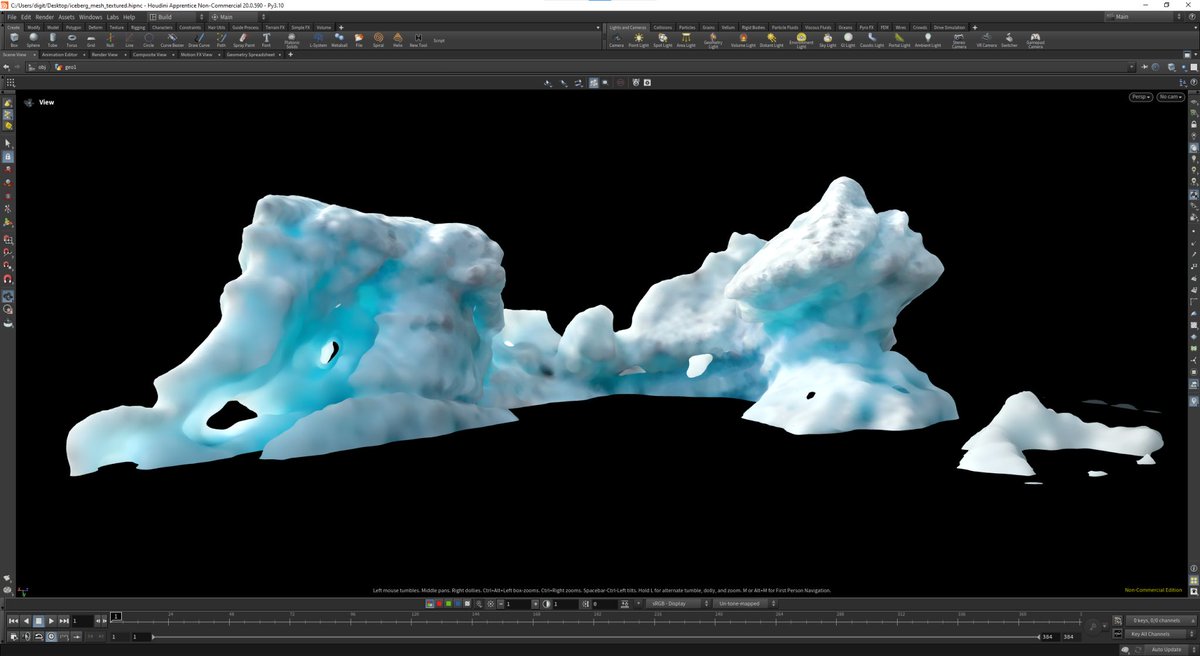Select the Line shelf tool
Viewport: 1200px width, 656px height.
pyautogui.click(x=129, y=40)
